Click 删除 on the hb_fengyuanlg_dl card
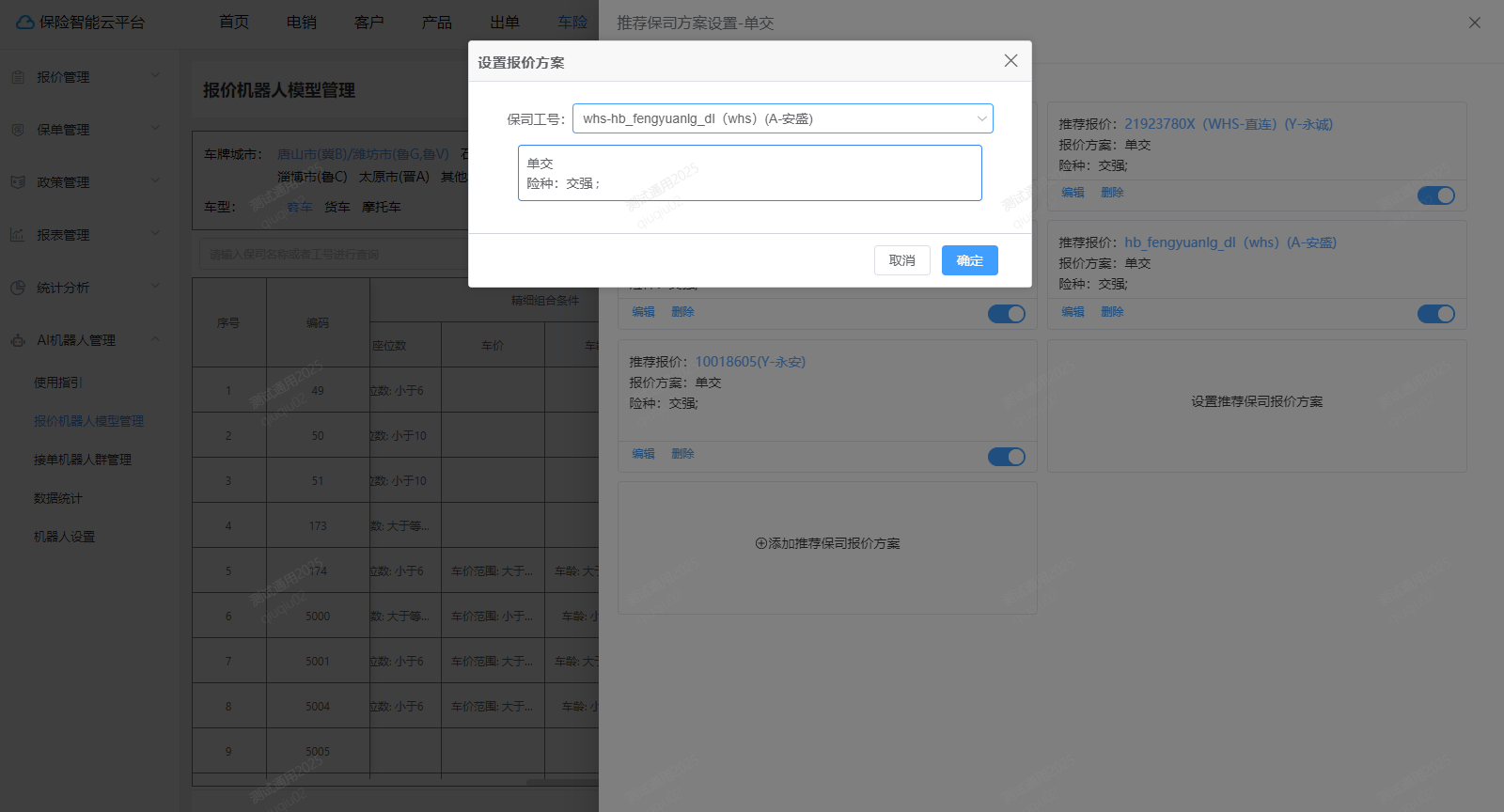This screenshot has width=1504, height=812. [1113, 312]
